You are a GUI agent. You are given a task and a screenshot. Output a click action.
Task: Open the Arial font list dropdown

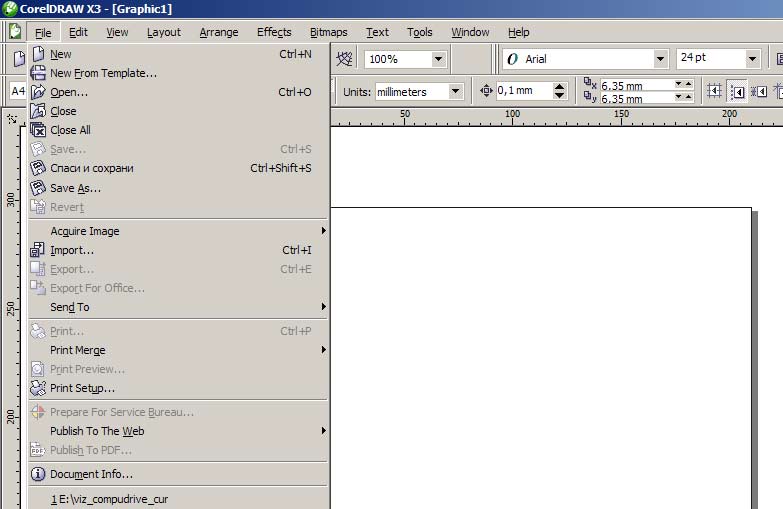(660, 59)
